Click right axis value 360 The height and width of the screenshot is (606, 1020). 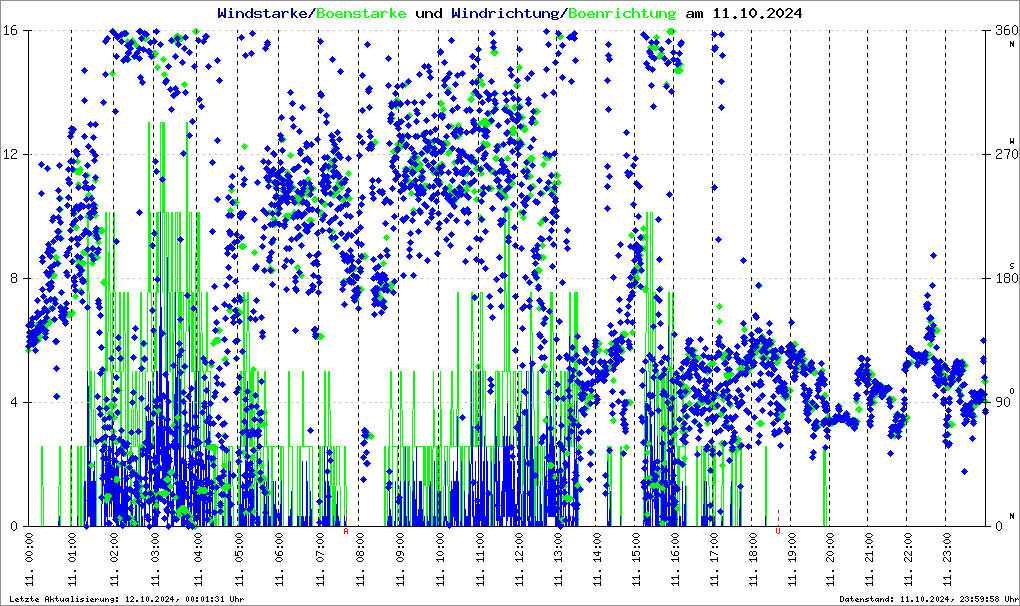click(1007, 31)
